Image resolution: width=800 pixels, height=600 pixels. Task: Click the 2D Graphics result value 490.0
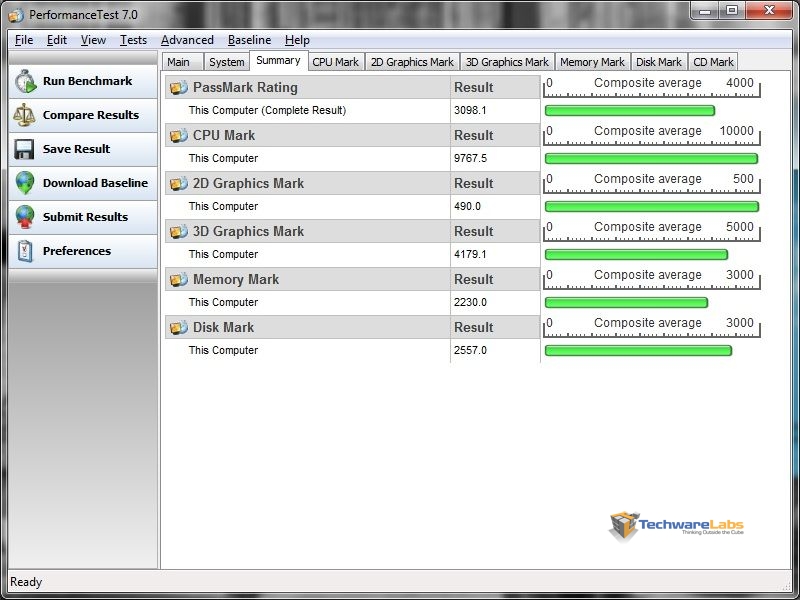467,206
